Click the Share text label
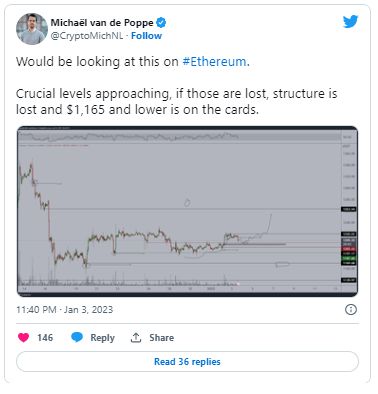 pos(161,338)
